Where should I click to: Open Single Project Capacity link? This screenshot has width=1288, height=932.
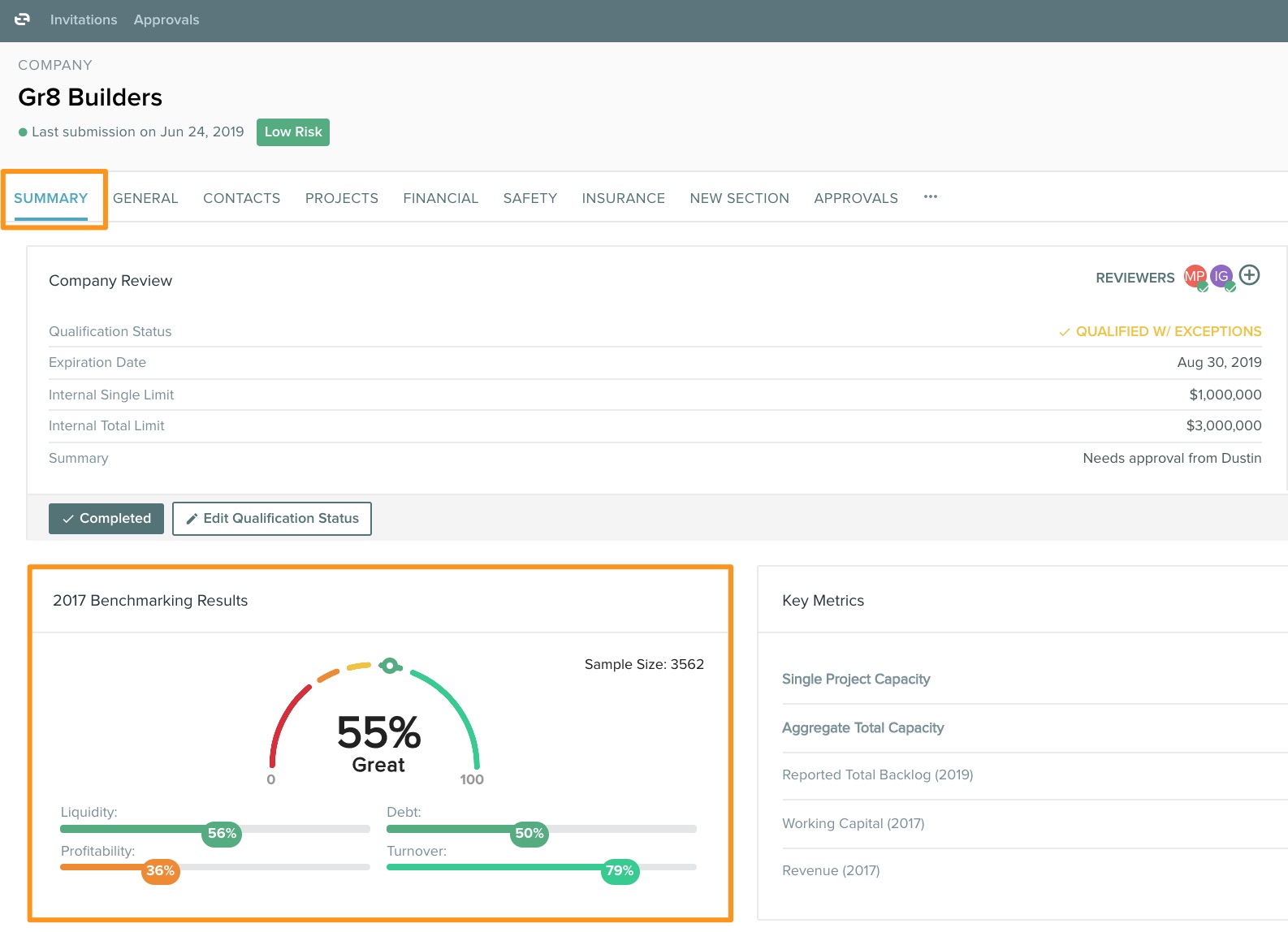pos(856,680)
